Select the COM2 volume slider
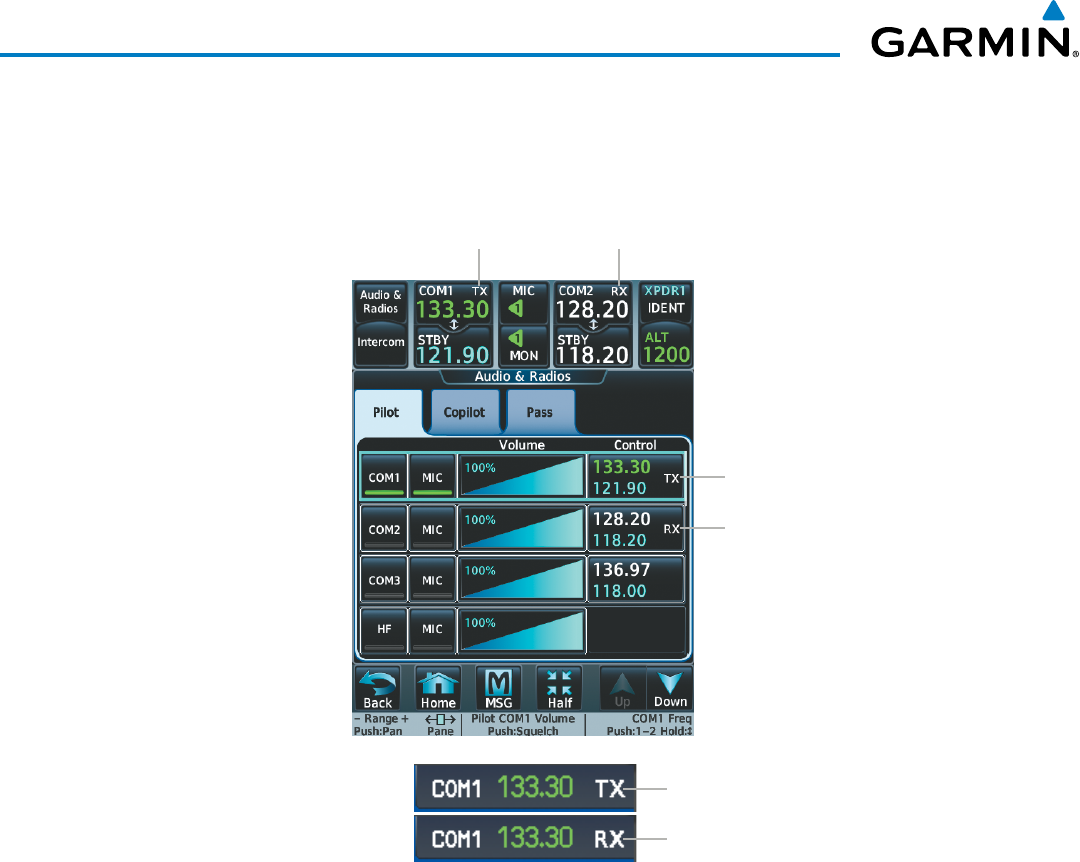Screen dimensions: 1080x862 tap(522, 529)
